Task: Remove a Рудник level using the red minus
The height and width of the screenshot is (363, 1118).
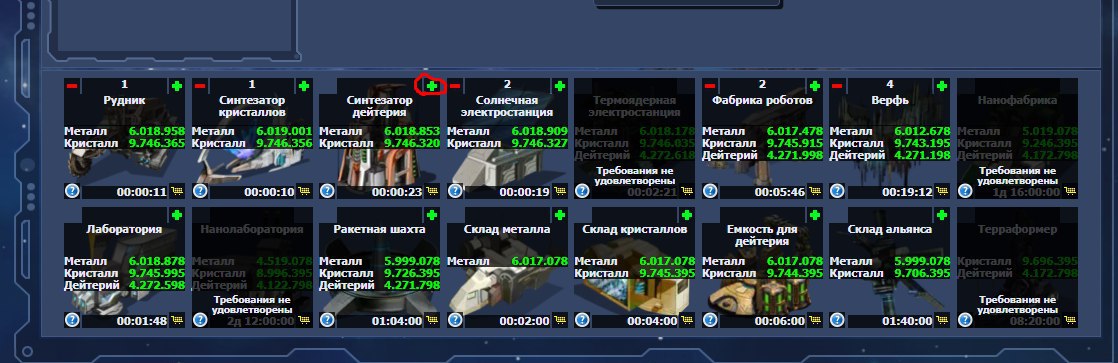Action: pyautogui.click(x=72, y=86)
